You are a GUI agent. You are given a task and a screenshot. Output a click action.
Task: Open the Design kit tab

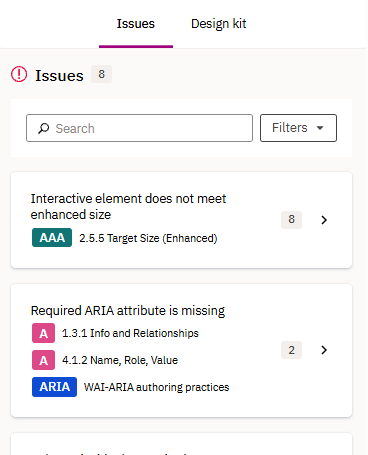click(219, 24)
